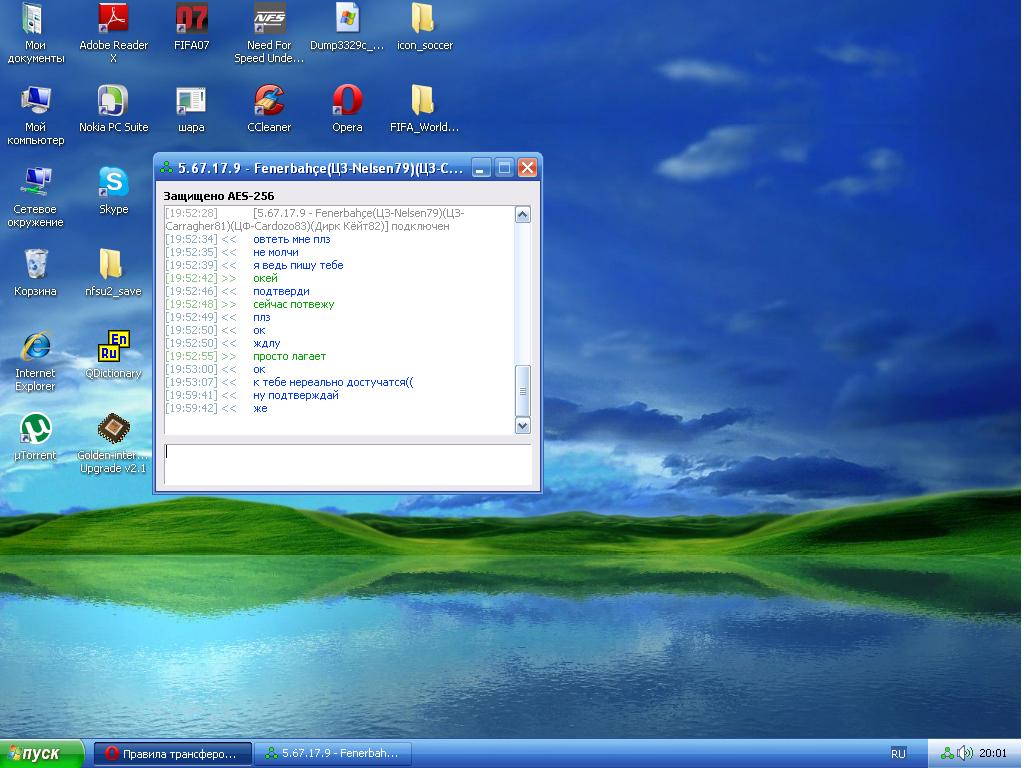Launch CCleaner from the desktop
1024x768 pixels.
click(269, 101)
